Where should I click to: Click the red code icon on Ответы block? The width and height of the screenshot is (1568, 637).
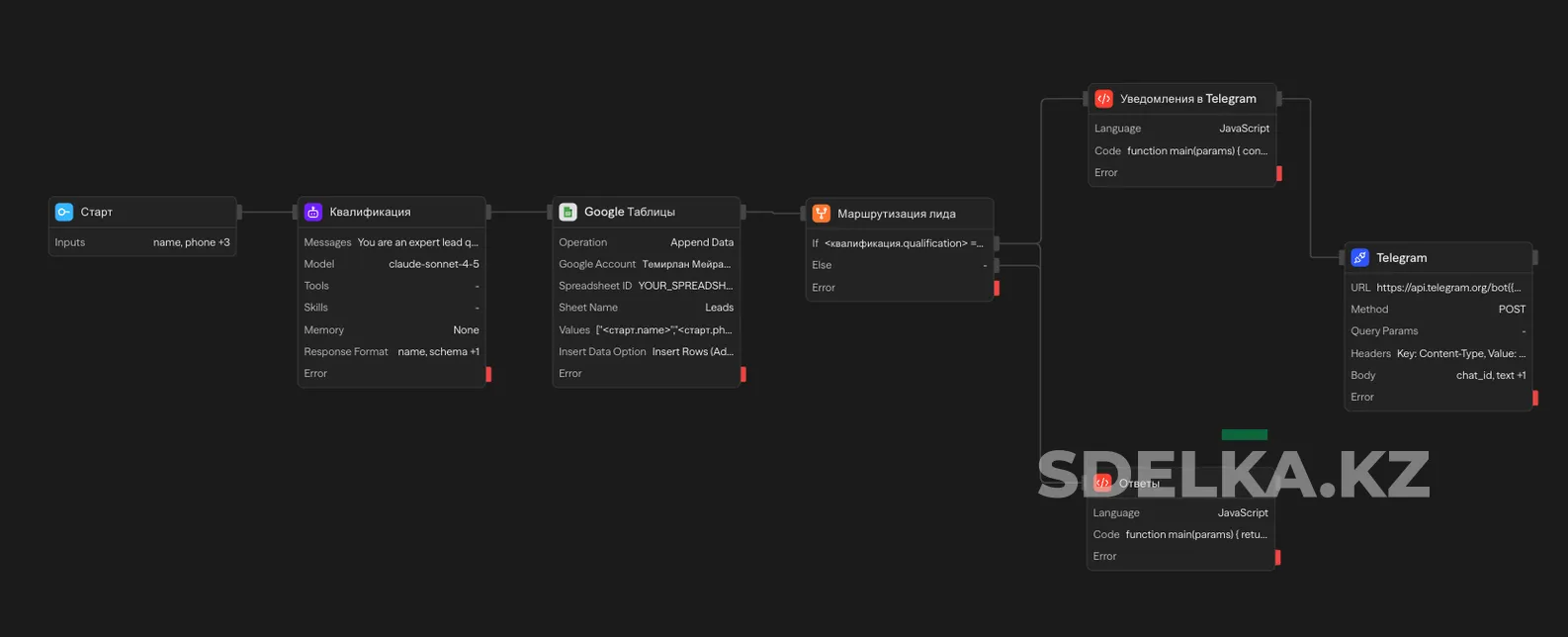[x=1102, y=483]
